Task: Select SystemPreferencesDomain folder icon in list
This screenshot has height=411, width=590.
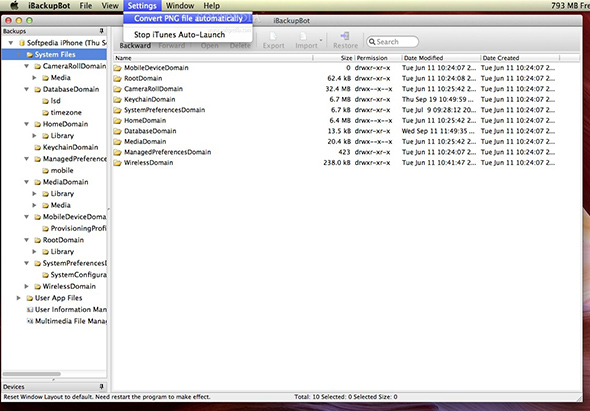Action: (117, 110)
